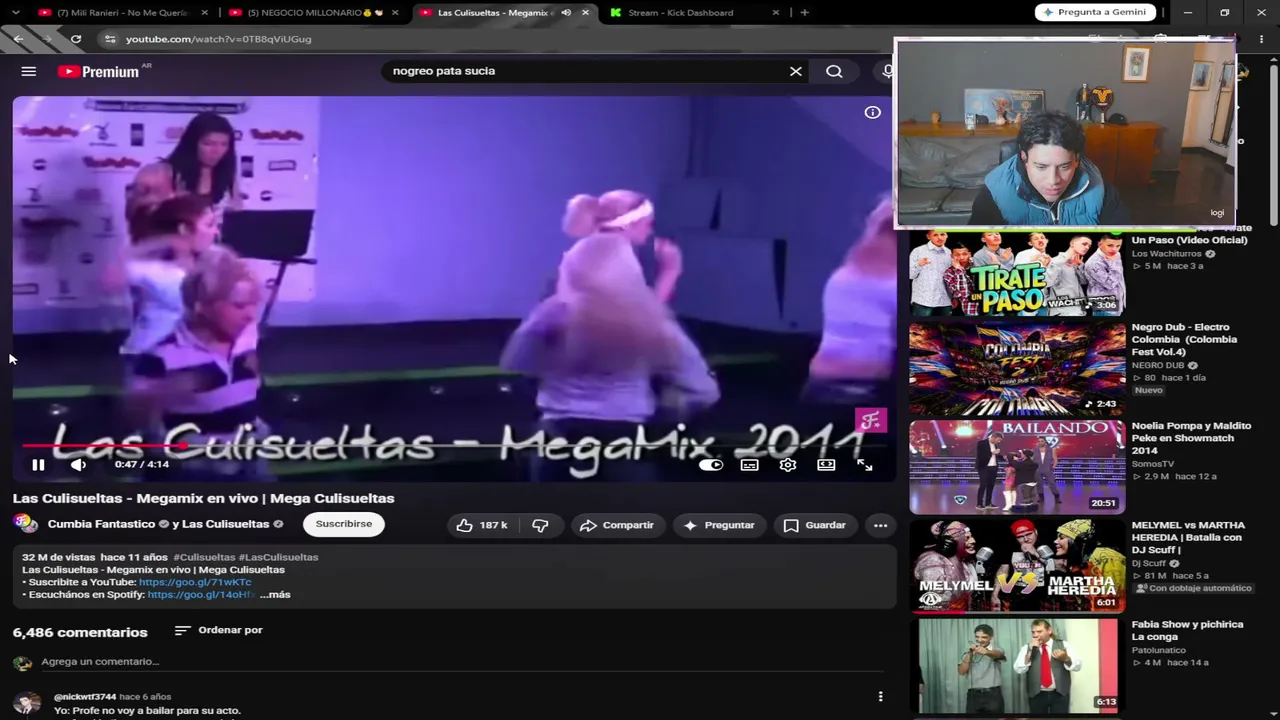Open options menu for nickwtf3744 comment
Viewport: 1280px width, 720px height.
click(x=880, y=696)
